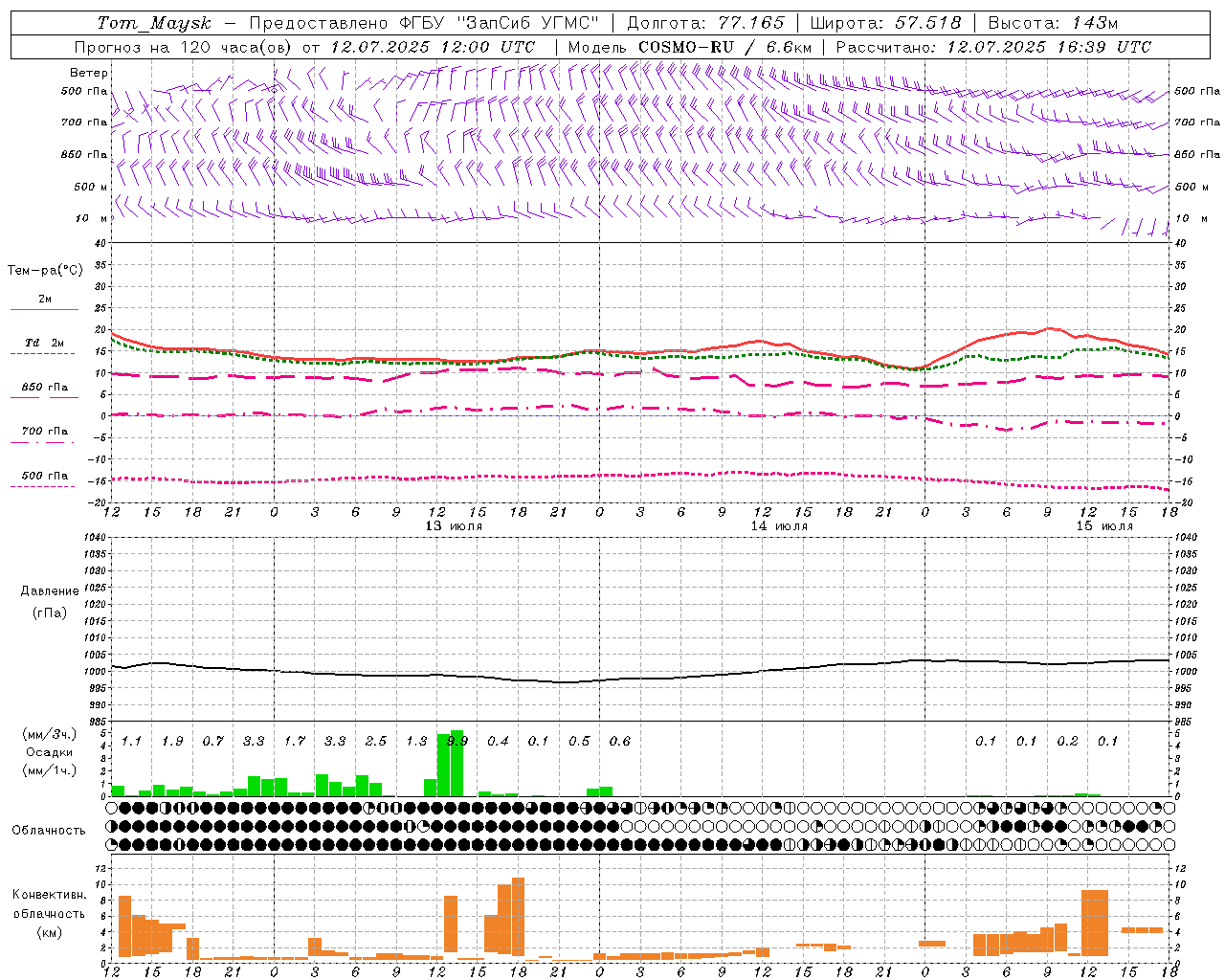Select the 0.7 precipitation value

212,741
